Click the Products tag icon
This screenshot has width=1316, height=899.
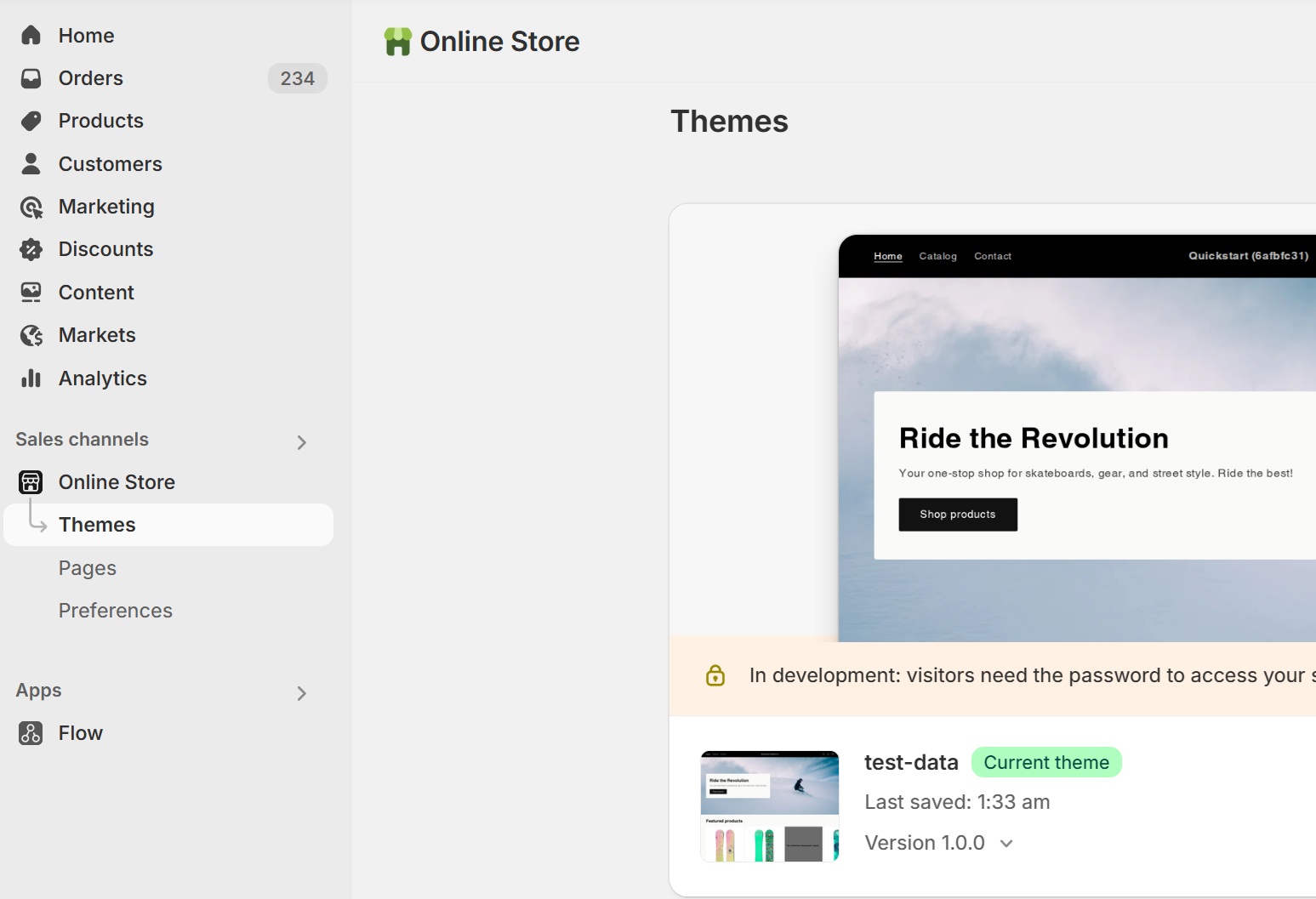tap(31, 121)
